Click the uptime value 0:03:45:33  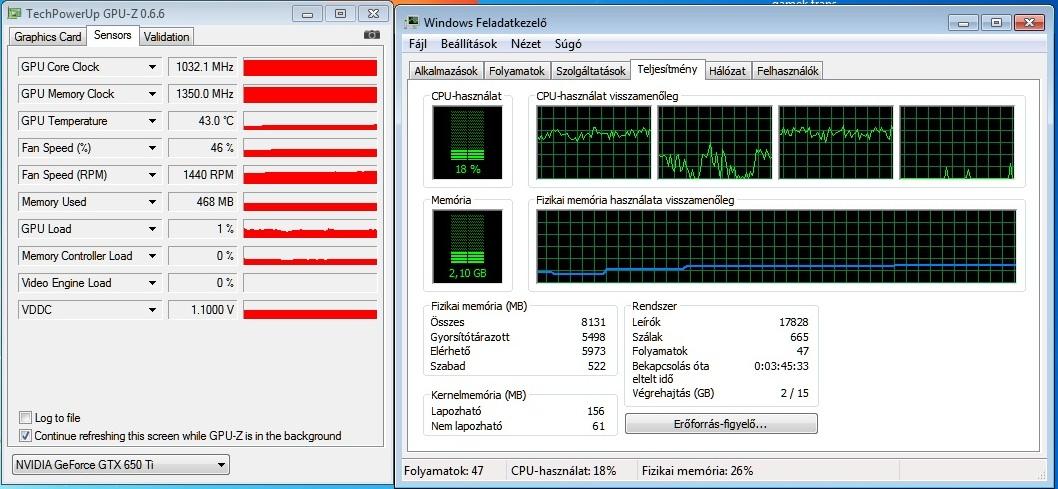[781, 366]
